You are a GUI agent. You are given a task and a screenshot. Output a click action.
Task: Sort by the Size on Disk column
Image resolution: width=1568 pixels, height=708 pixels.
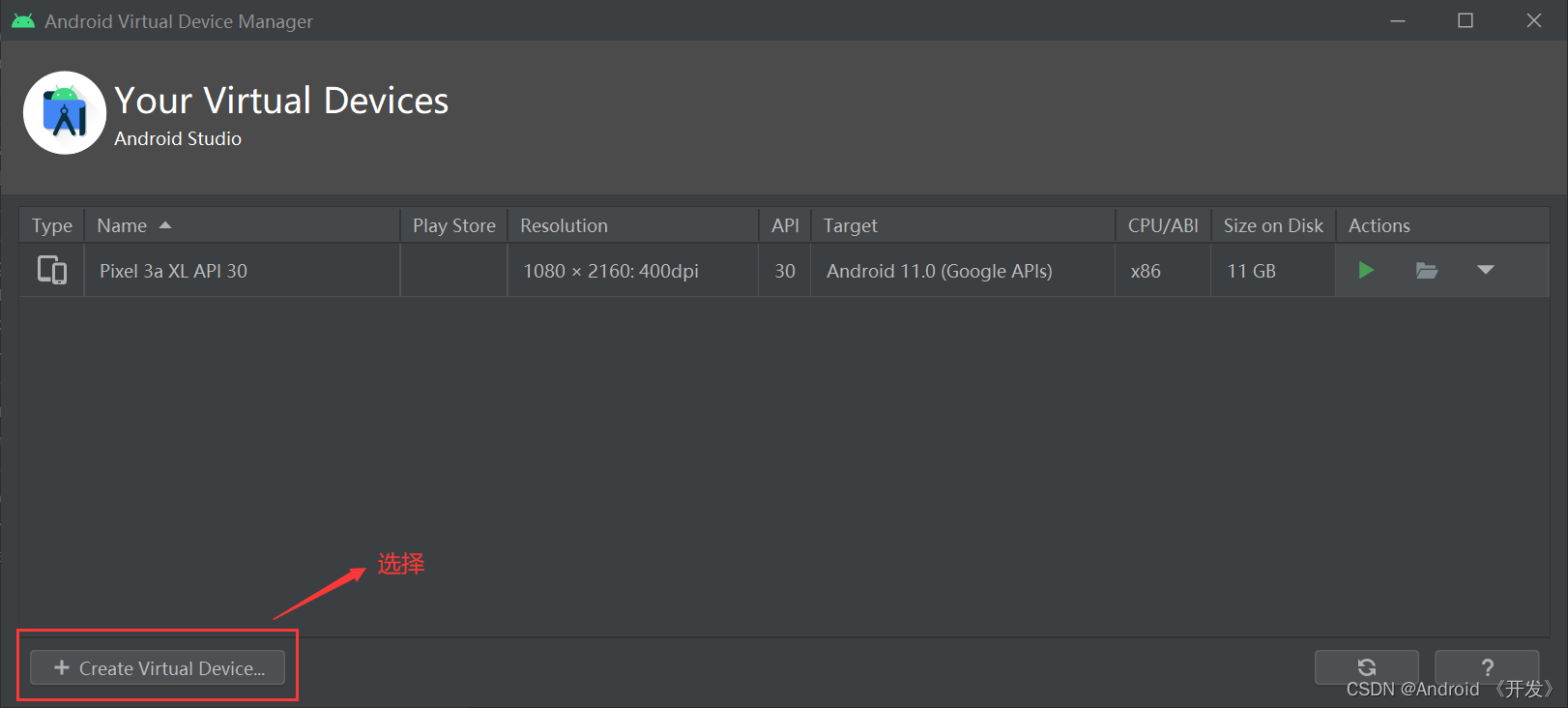point(1273,225)
